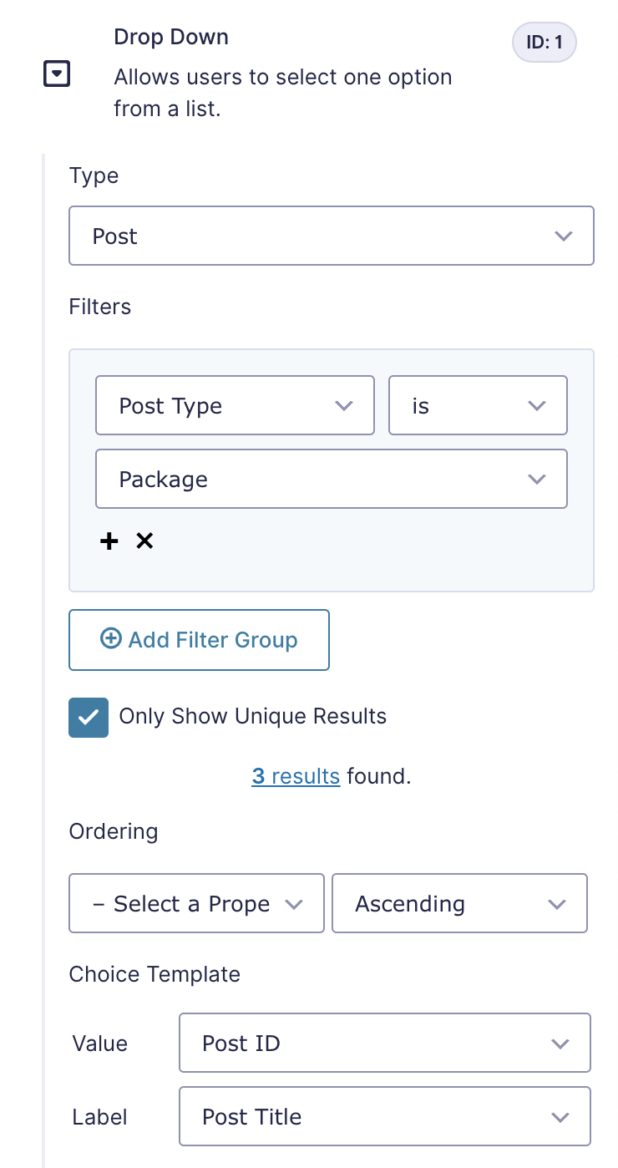Add another filter using the plus icon
Screen dimensions: 618x1168
click(x=109, y=540)
